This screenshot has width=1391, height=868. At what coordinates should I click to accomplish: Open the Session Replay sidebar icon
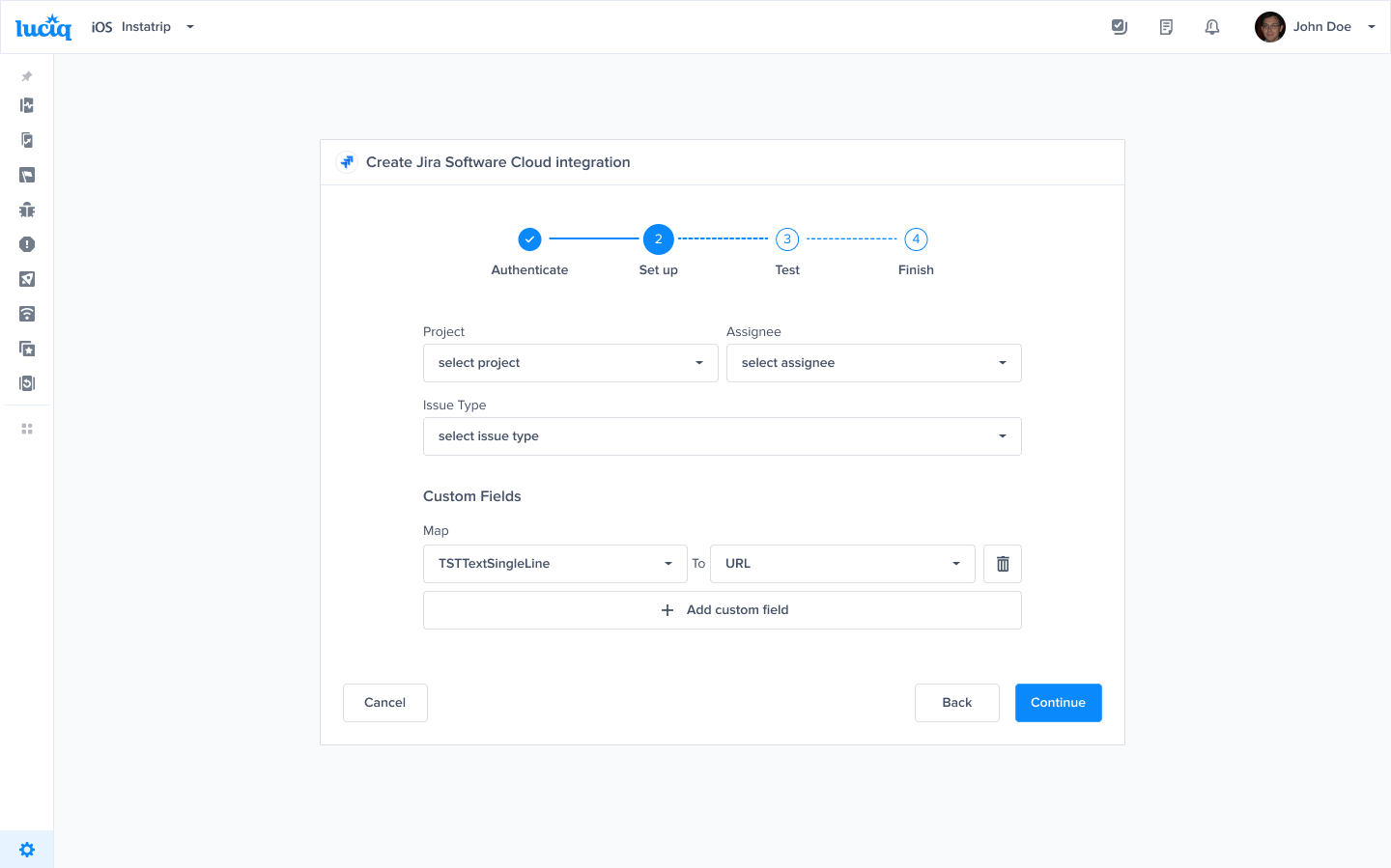tap(27, 383)
